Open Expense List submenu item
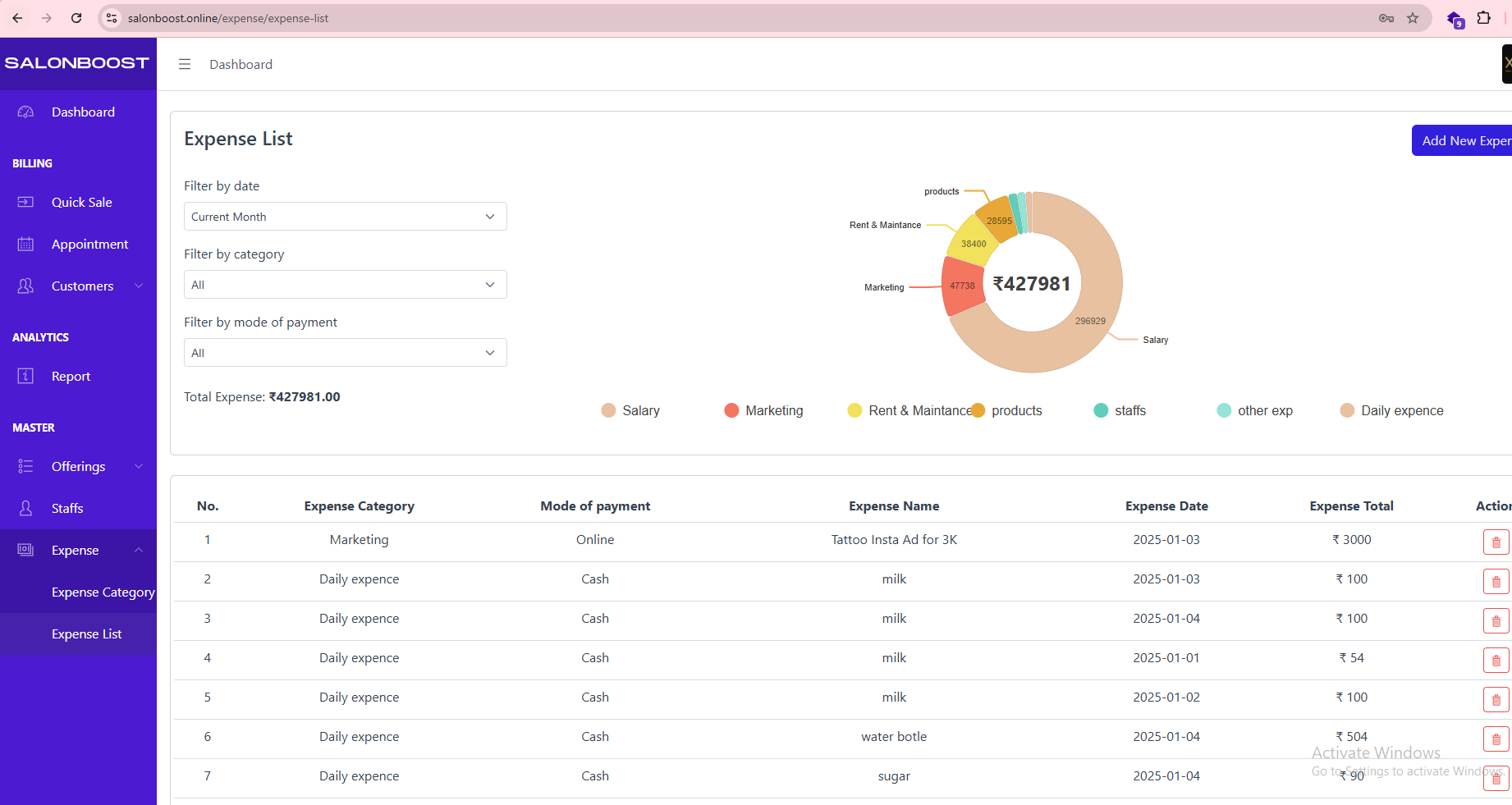Screen dimensions: 1512x805 [86, 633]
